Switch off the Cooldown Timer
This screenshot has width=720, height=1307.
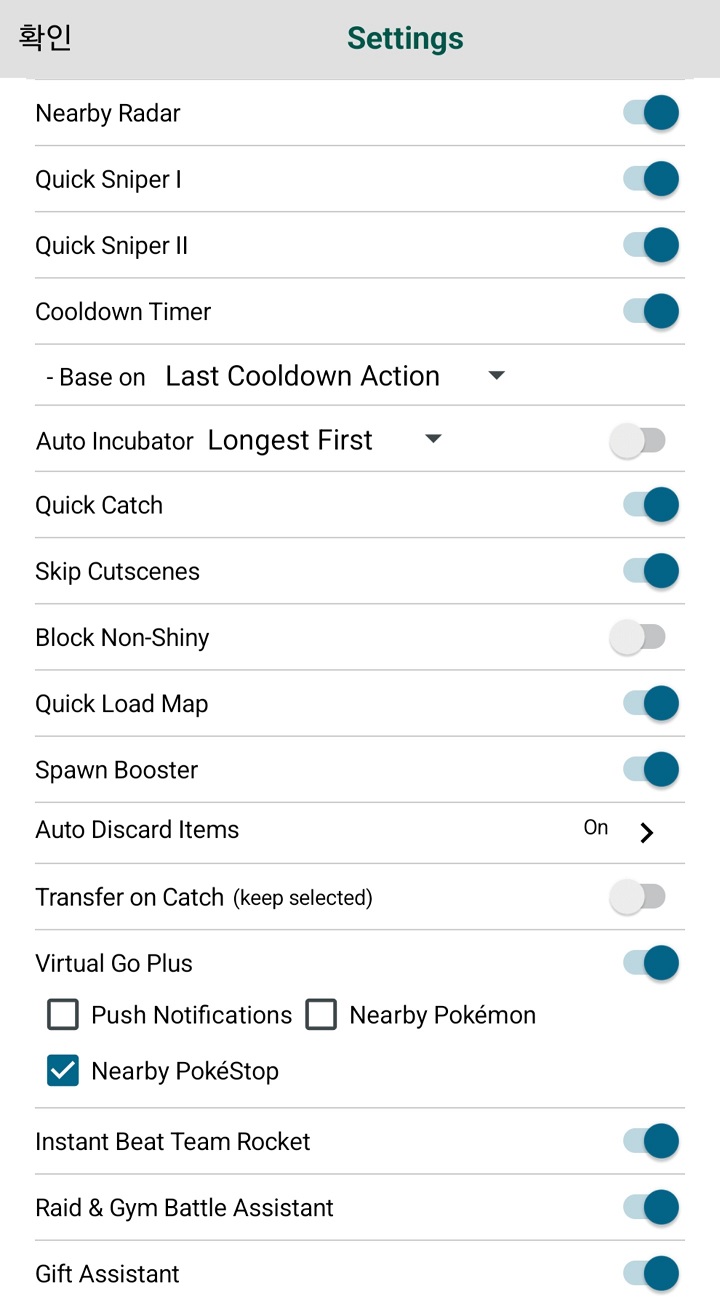pos(651,311)
